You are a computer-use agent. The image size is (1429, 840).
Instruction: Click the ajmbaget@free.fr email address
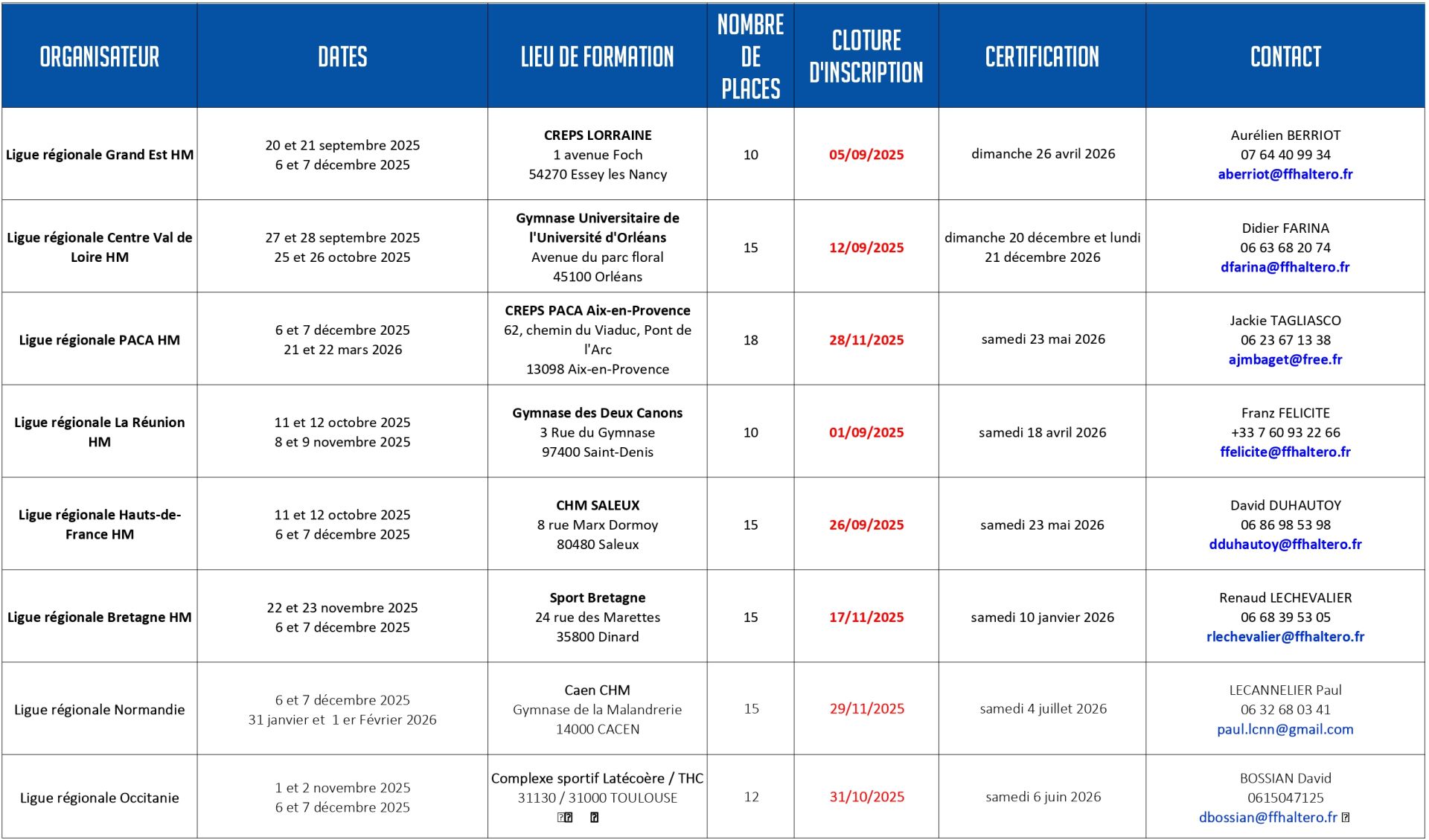(x=1285, y=359)
